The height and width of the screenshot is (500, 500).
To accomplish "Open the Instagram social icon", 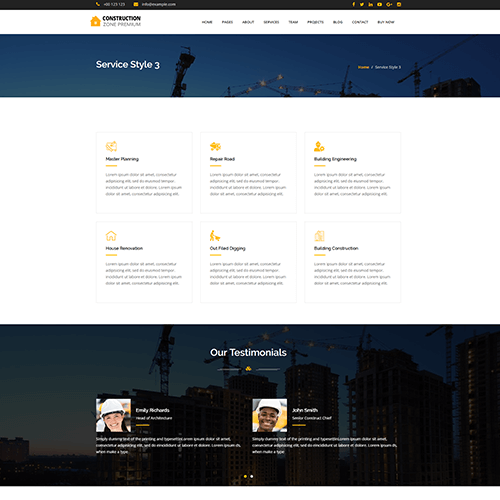I will click(399, 4).
